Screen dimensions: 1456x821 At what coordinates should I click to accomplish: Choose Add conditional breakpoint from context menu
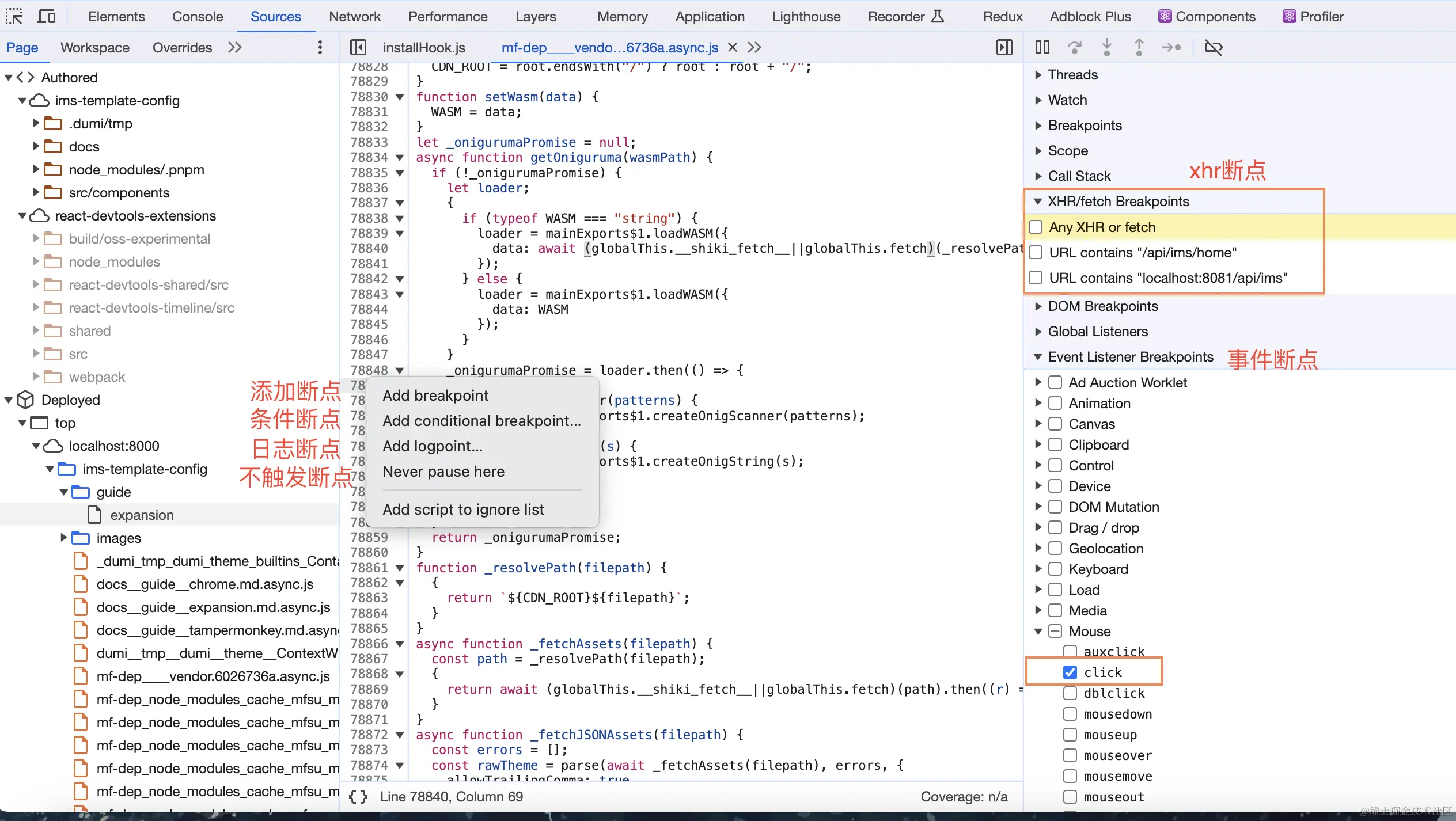(482, 420)
